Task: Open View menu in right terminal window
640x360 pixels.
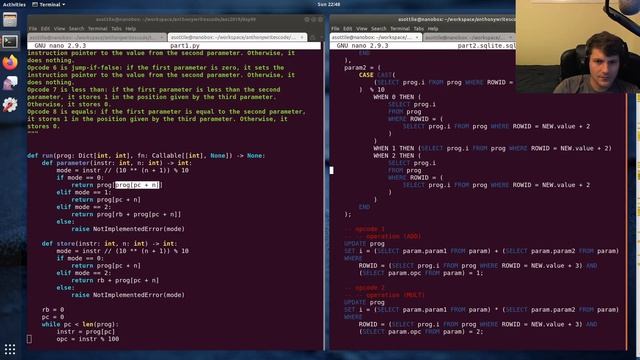Action: (x=362, y=29)
